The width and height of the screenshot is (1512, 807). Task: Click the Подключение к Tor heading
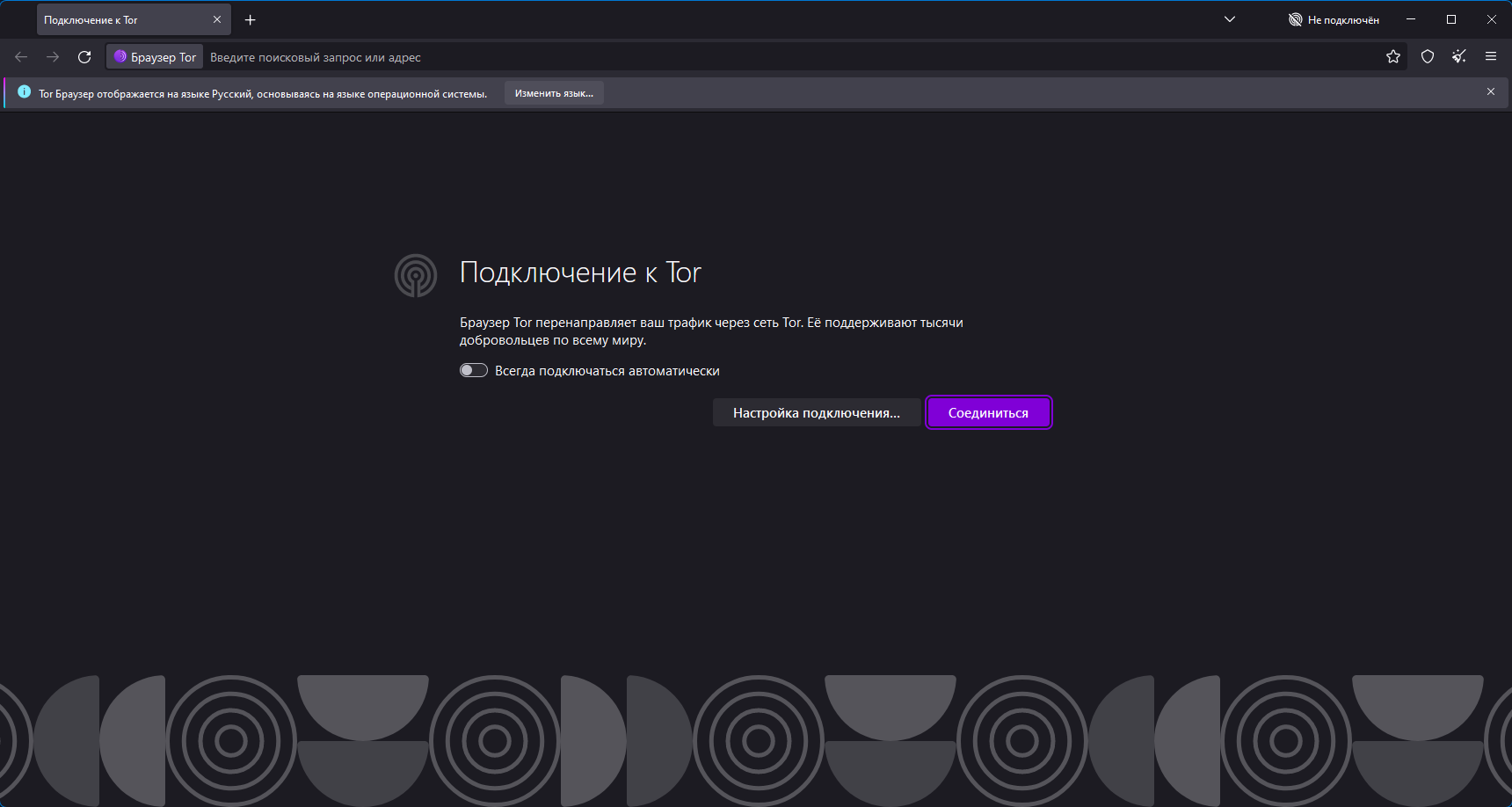pyautogui.click(x=580, y=273)
